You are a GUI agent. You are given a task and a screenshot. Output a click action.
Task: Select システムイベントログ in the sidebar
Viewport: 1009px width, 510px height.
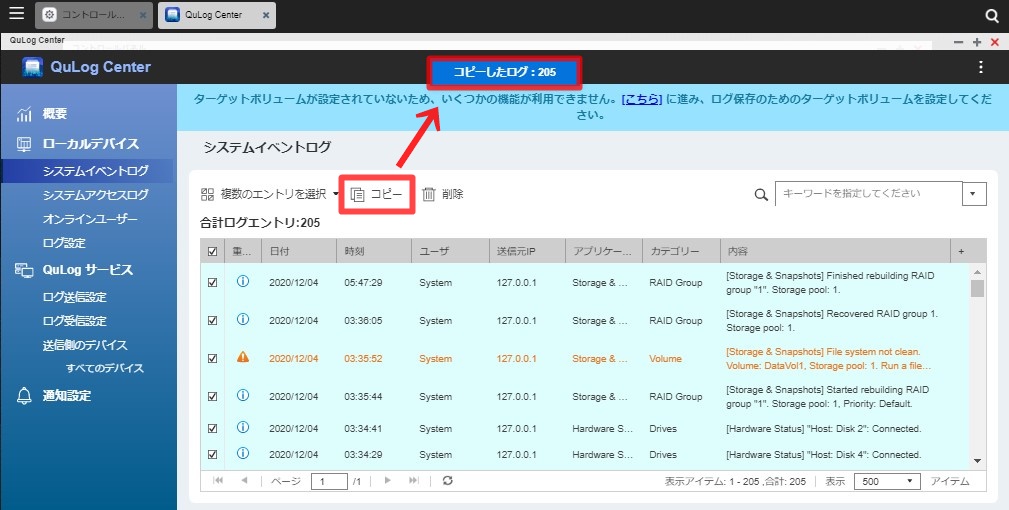click(x=95, y=171)
